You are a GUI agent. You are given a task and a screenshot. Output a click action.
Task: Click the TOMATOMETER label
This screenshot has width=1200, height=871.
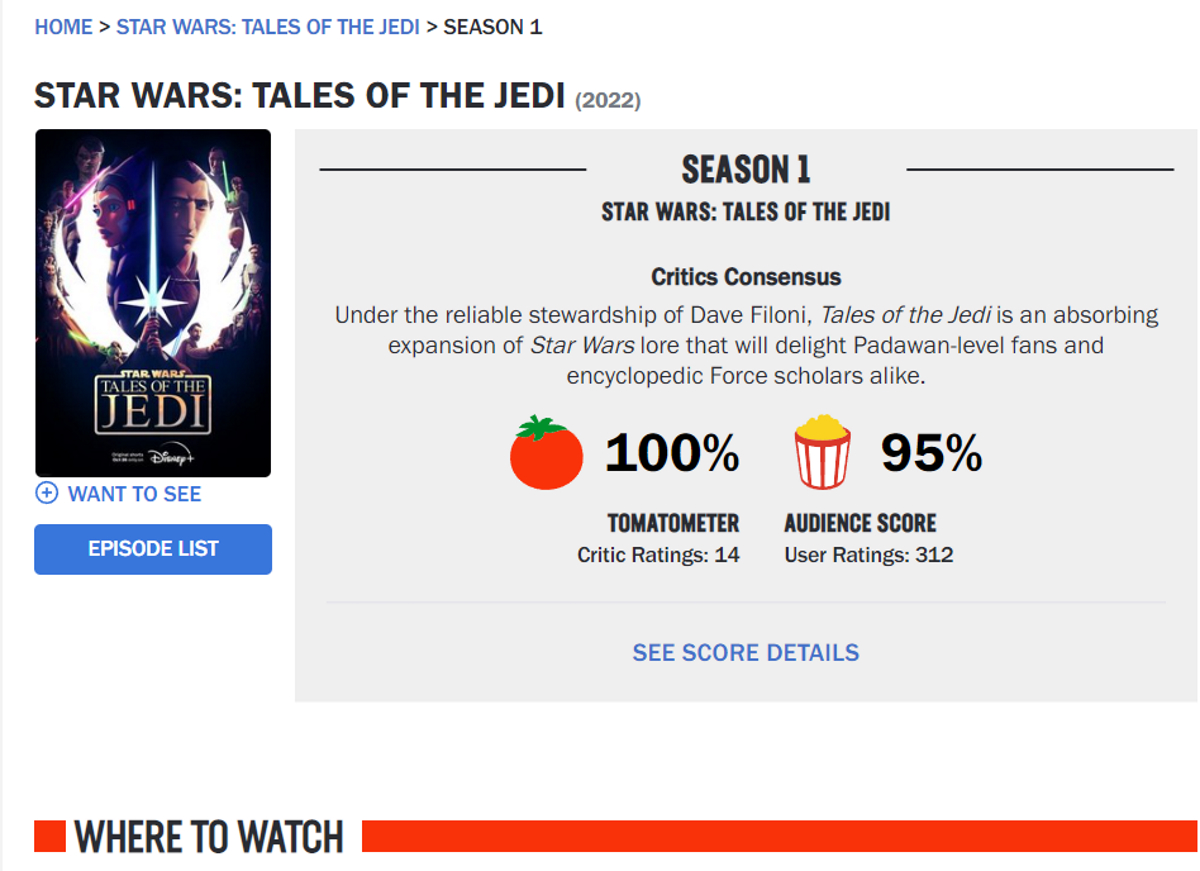673,523
